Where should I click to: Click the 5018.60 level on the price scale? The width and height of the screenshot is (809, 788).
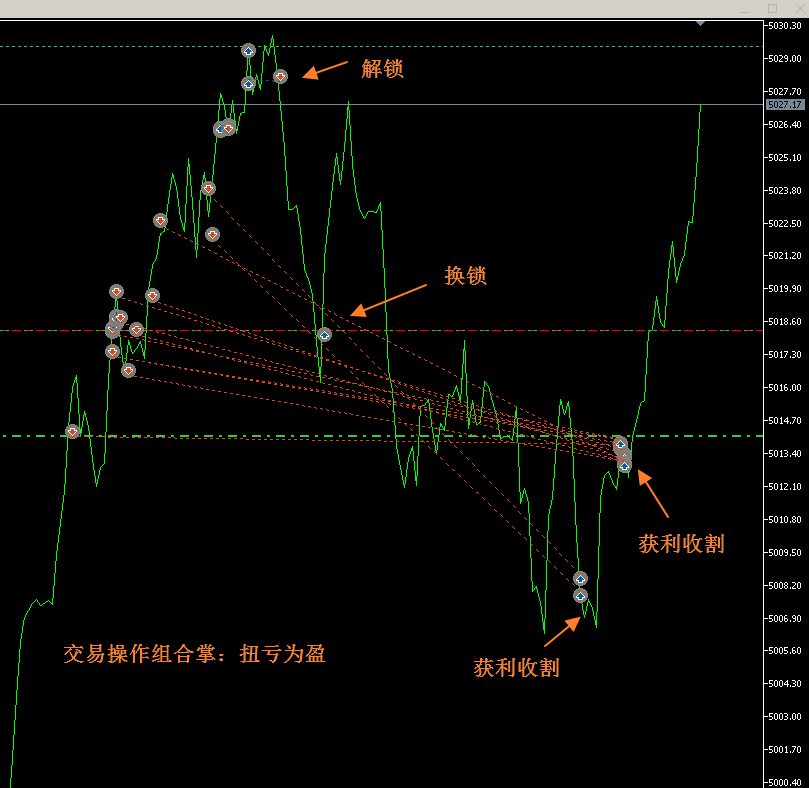783,322
